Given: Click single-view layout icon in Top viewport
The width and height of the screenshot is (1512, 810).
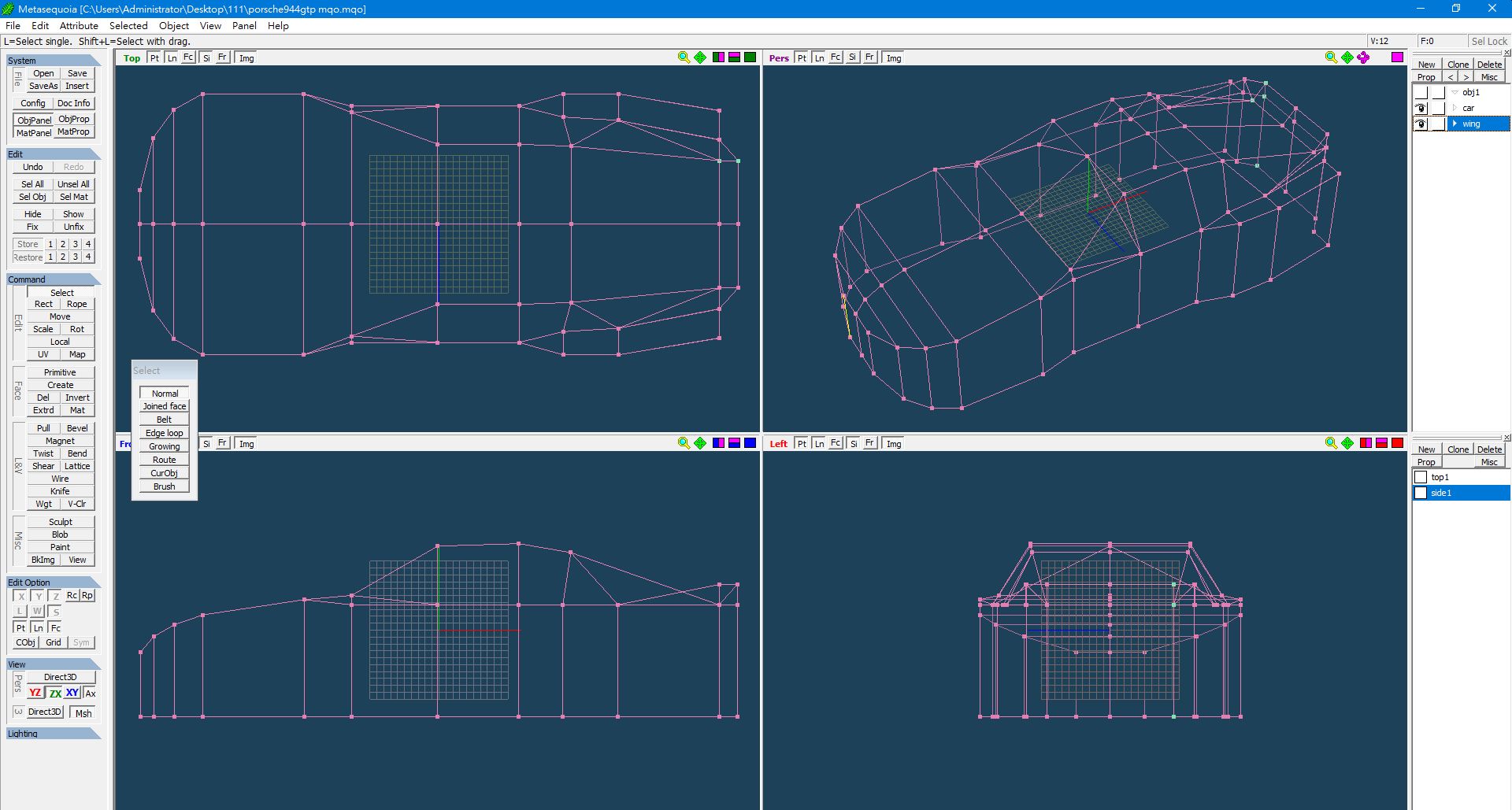Looking at the screenshot, I should coord(750,57).
